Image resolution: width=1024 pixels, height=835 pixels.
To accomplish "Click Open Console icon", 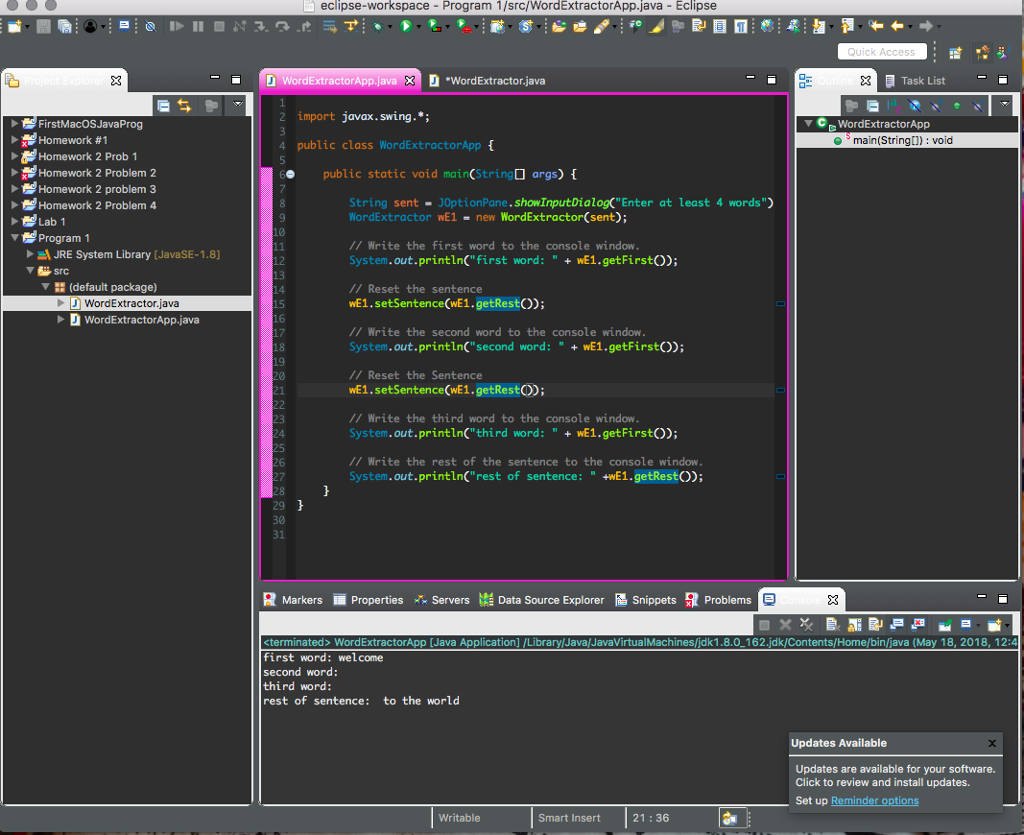I will (995, 625).
